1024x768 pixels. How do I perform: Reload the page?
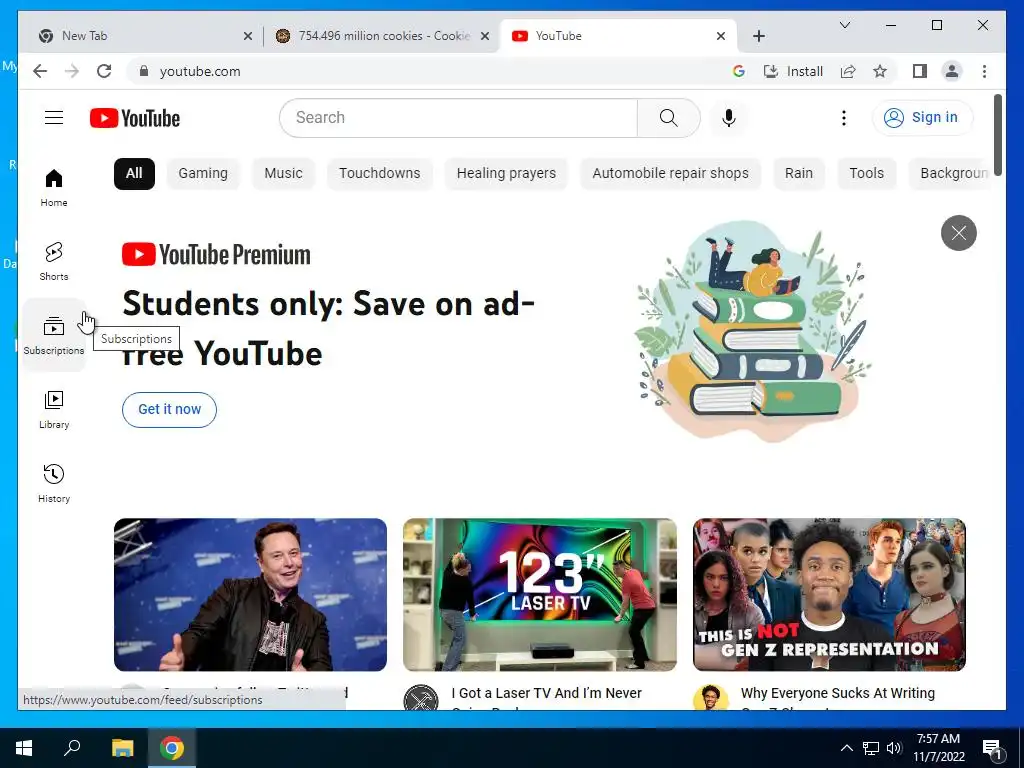coord(104,71)
